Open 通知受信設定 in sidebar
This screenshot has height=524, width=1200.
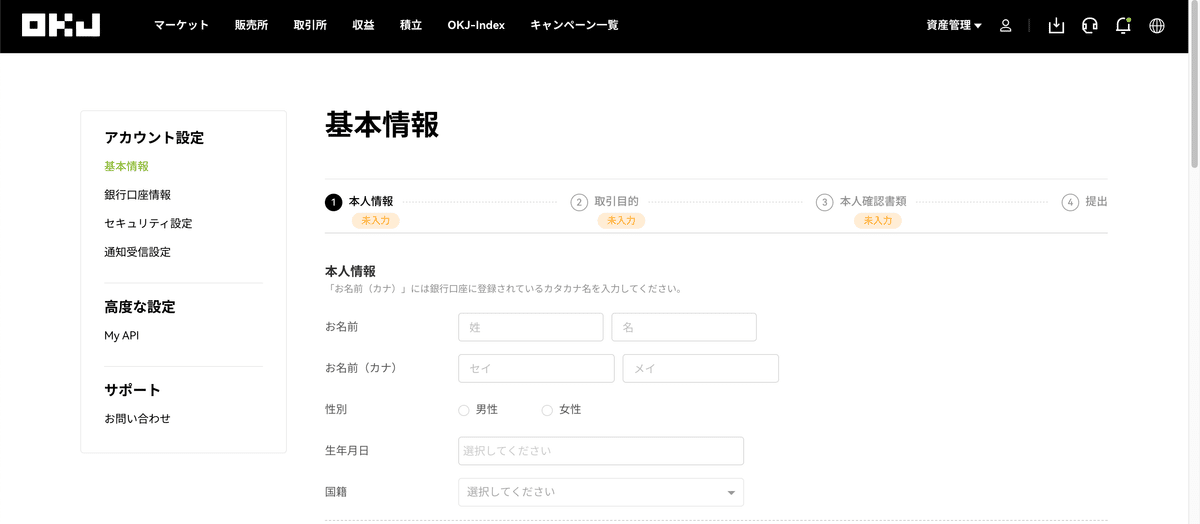tap(137, 252)
